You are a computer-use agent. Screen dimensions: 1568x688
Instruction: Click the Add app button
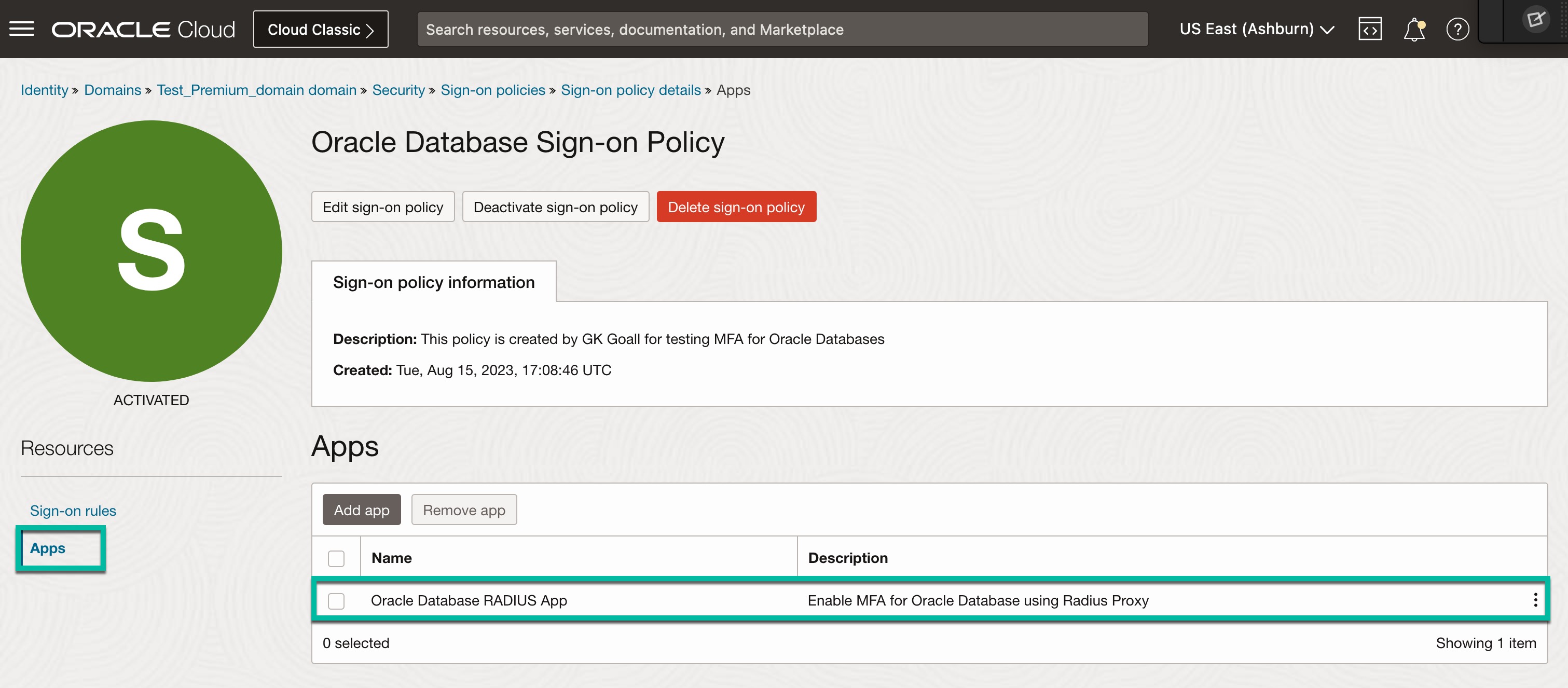point(362,510)
